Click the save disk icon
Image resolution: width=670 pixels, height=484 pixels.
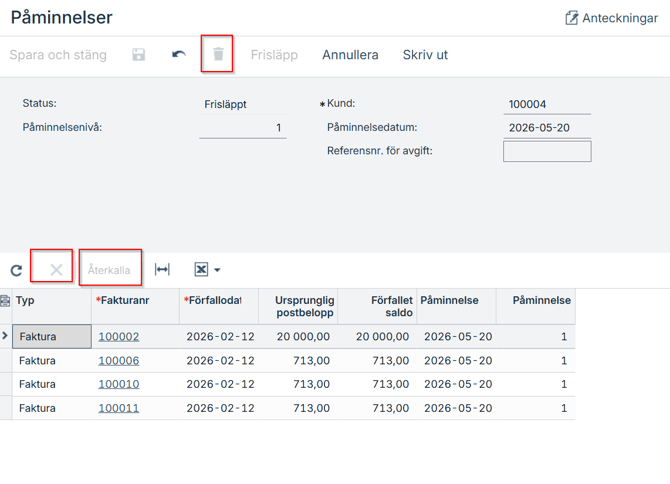tap(138, 55)
